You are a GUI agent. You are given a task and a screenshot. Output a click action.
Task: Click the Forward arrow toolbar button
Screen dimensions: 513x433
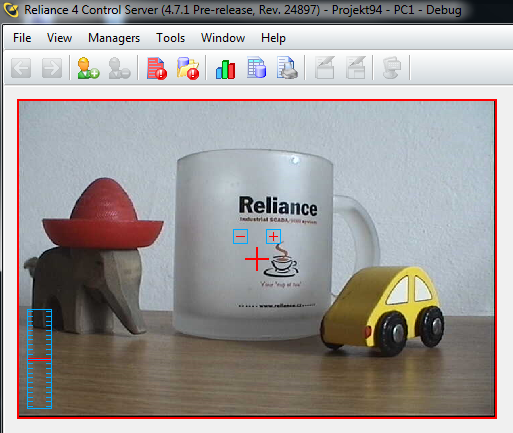(52, 68)
